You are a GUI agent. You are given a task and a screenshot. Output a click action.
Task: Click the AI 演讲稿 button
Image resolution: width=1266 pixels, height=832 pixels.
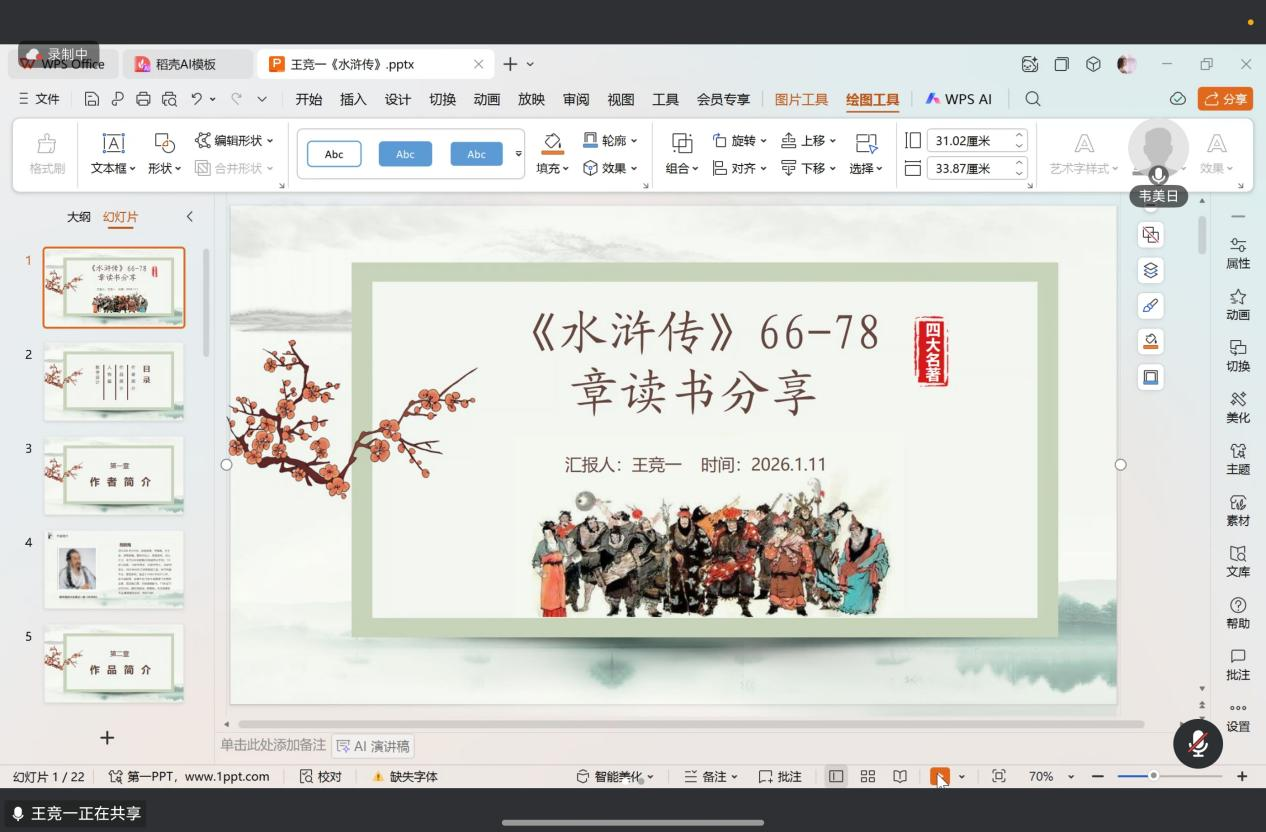(x=373, y=746)
